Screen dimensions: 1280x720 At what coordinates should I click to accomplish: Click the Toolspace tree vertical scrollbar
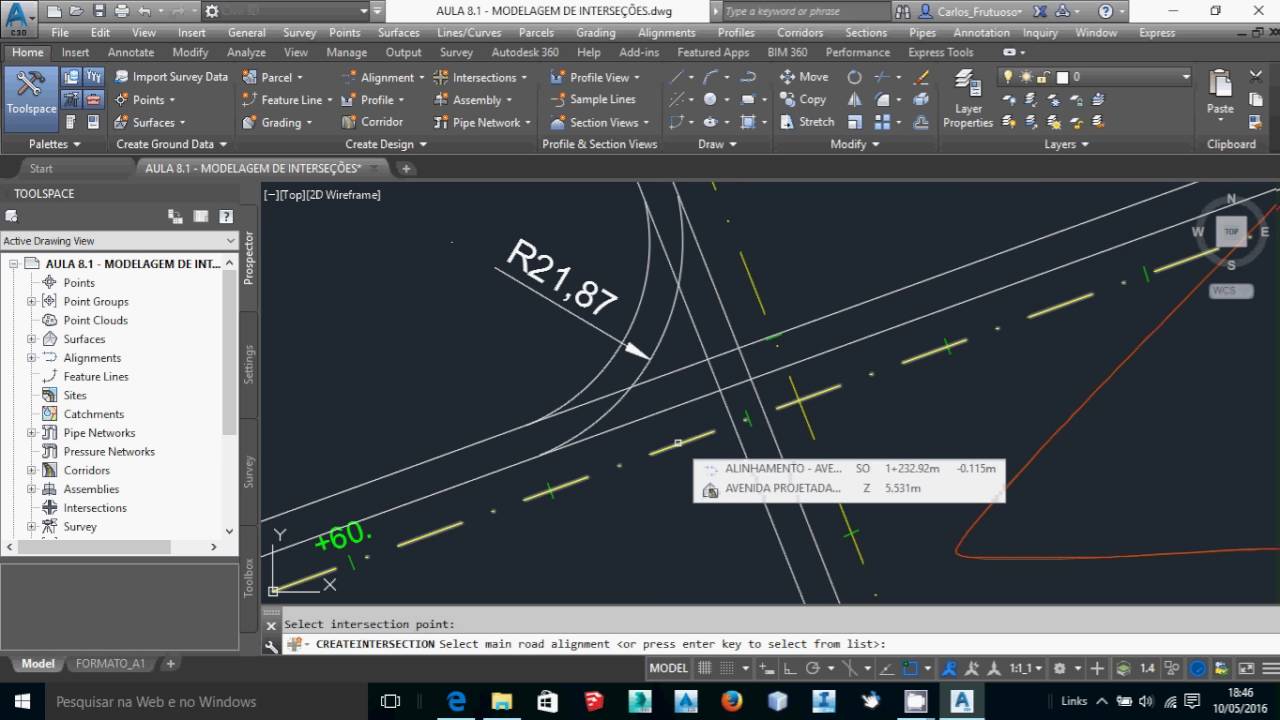click(x=230, y=396)
